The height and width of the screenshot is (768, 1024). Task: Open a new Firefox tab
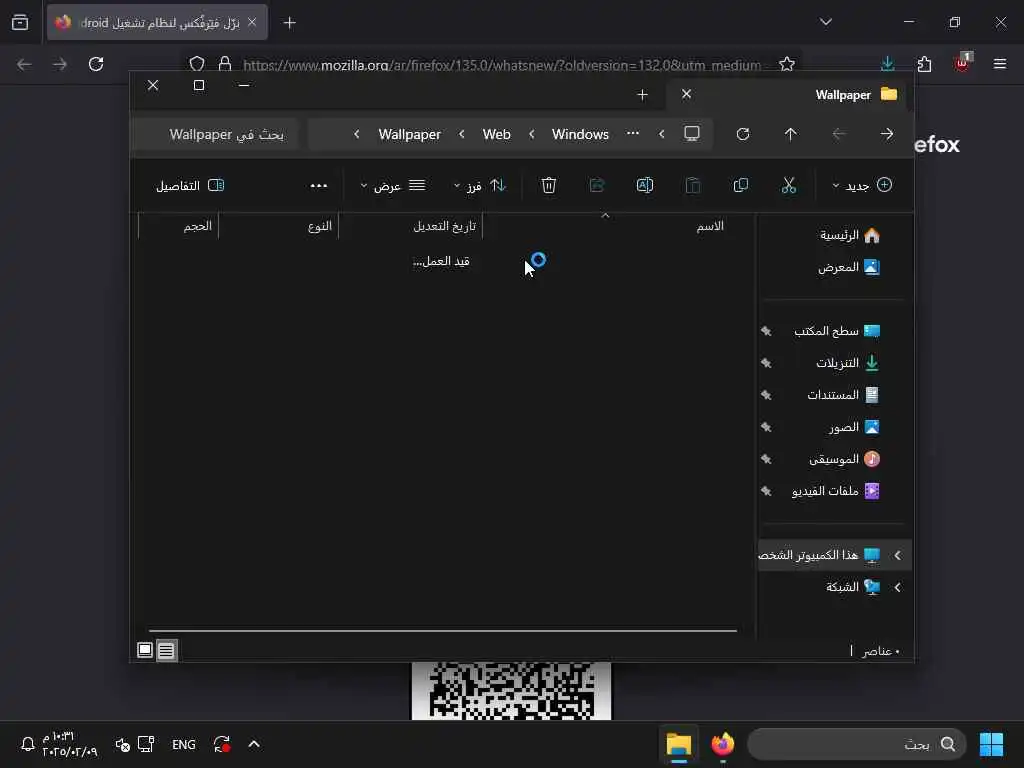[289, 23]
